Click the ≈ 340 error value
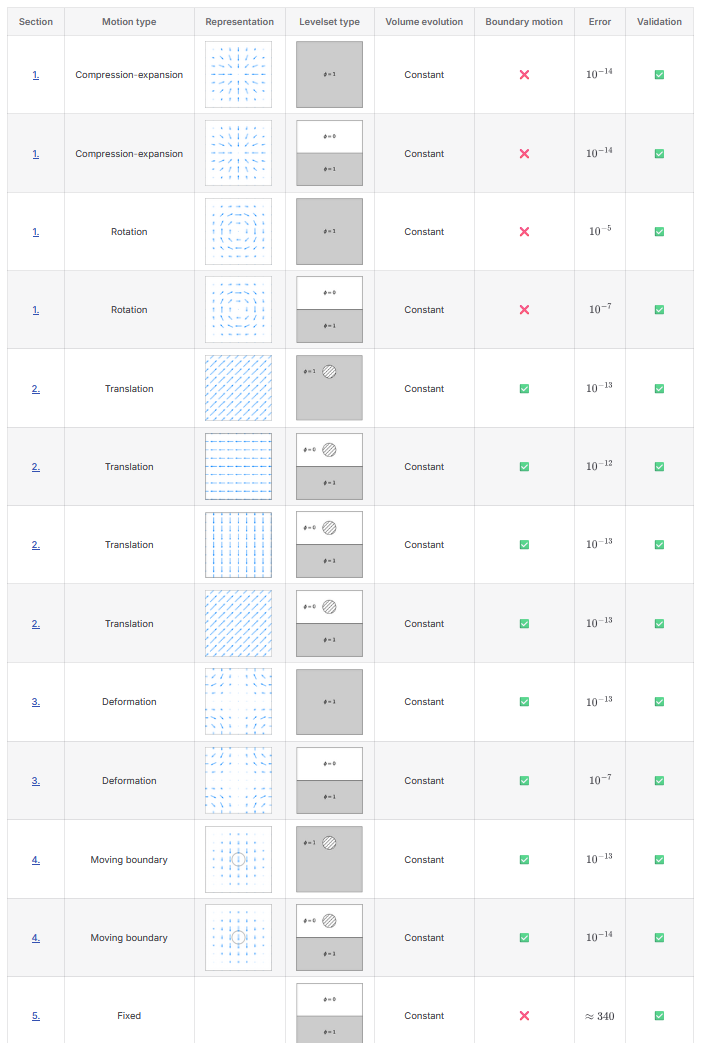Viewport: 701px width, 1043px height. 600,1016
